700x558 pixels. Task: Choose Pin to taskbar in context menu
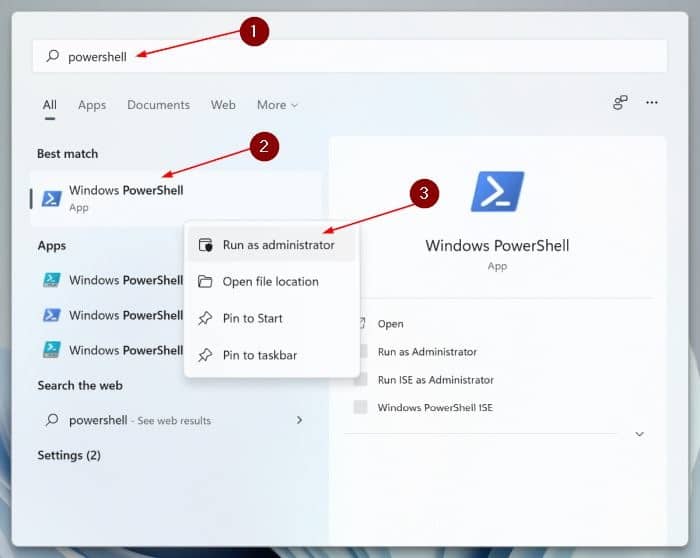click(271, 355)
